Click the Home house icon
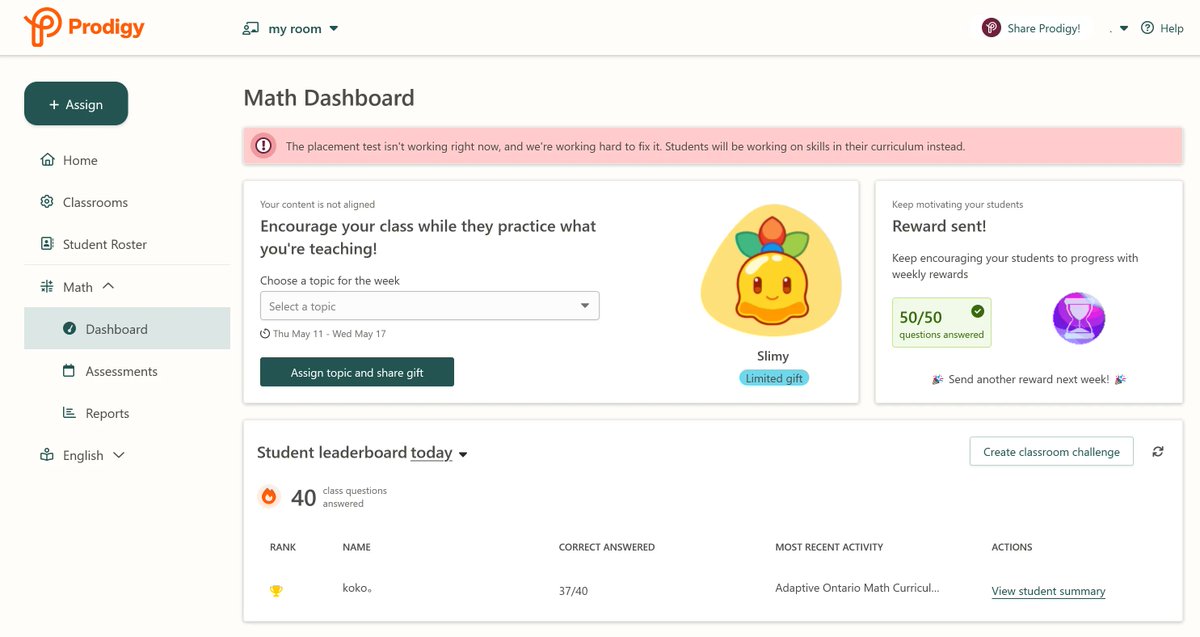This screenshot has width=1200, height=637. (47, 160)
